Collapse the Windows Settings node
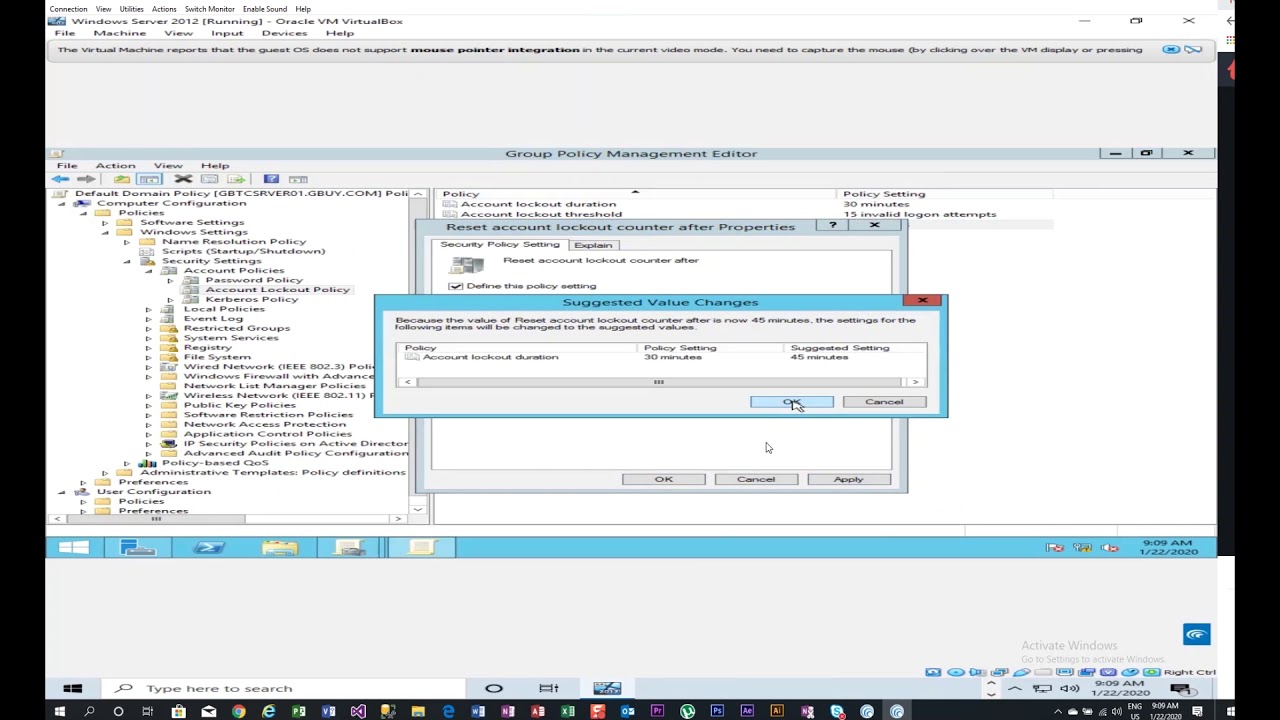This screenshot has width=1280, height=720. 105,232
